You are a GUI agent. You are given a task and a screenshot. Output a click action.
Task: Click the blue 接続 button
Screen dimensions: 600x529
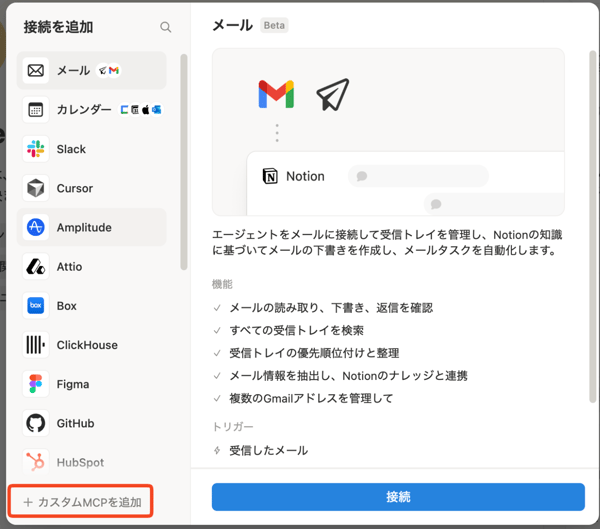pos(398,497)
